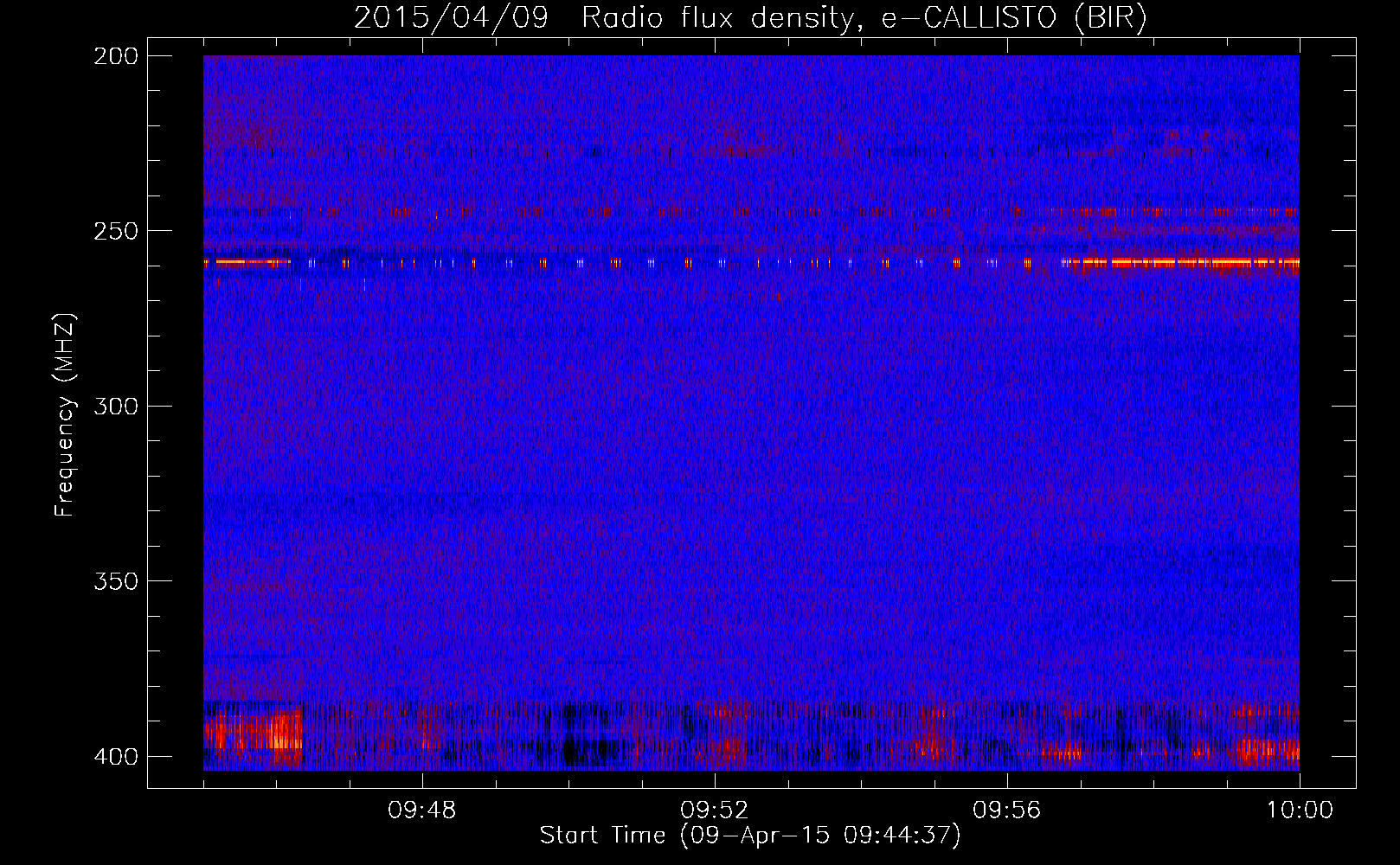1400x865 pixels.
Task: Click the "09:48" time tick label
Action: [422, 811]
